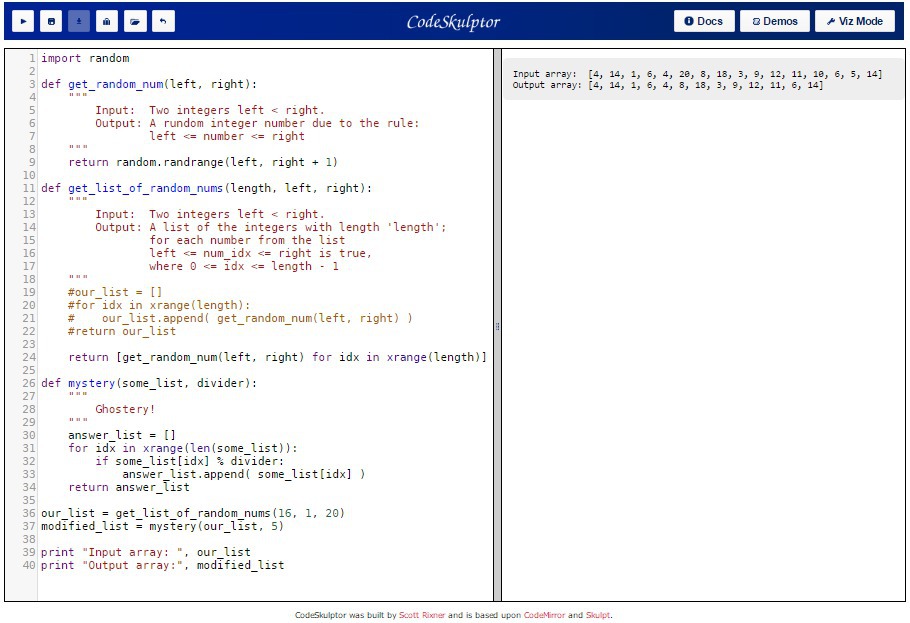Click on the 'def mystery' function definition
Screen dimensions: 910x623
tap(149, 383)
